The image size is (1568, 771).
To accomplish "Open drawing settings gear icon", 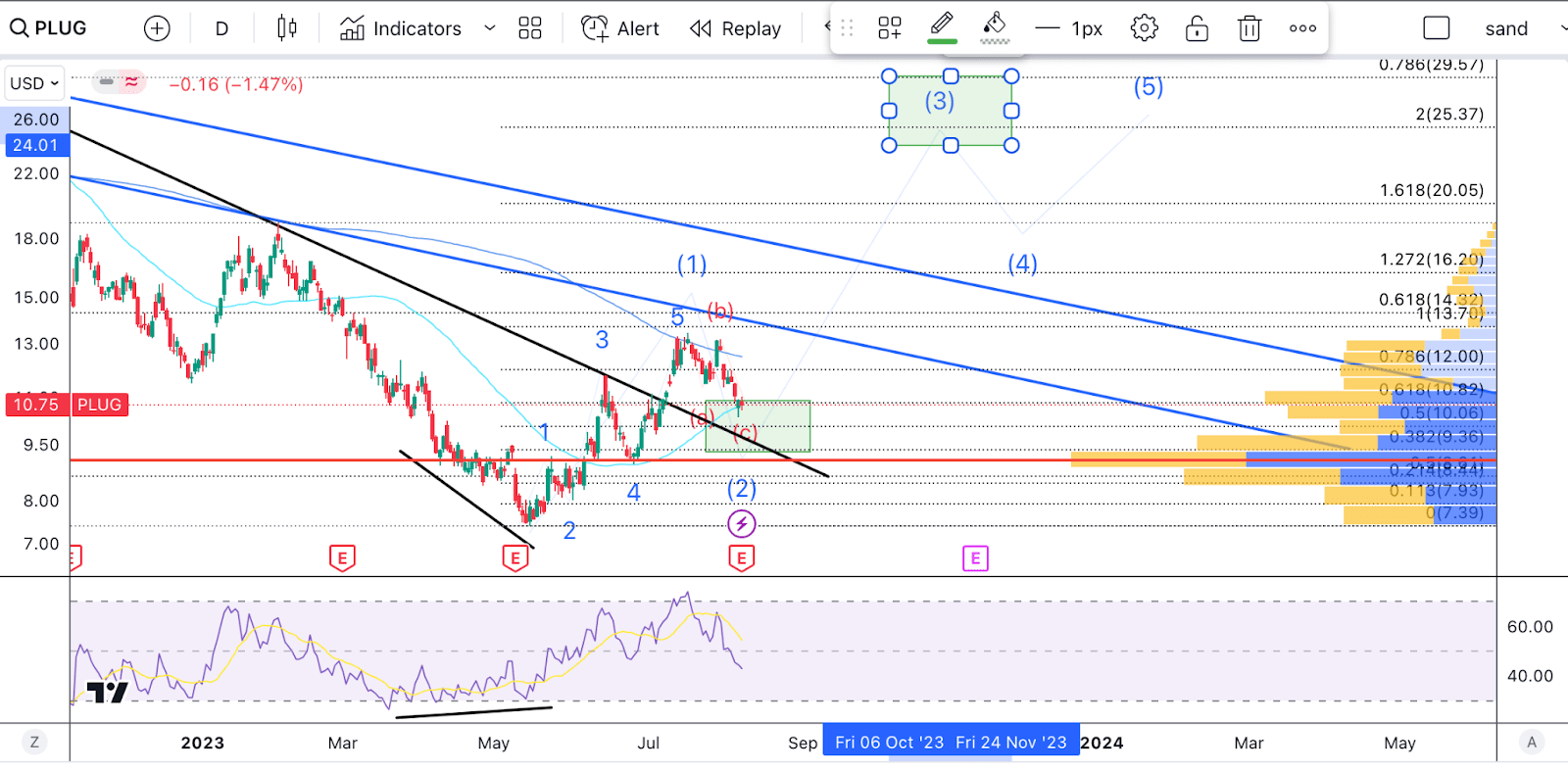I will (1144, 28).
